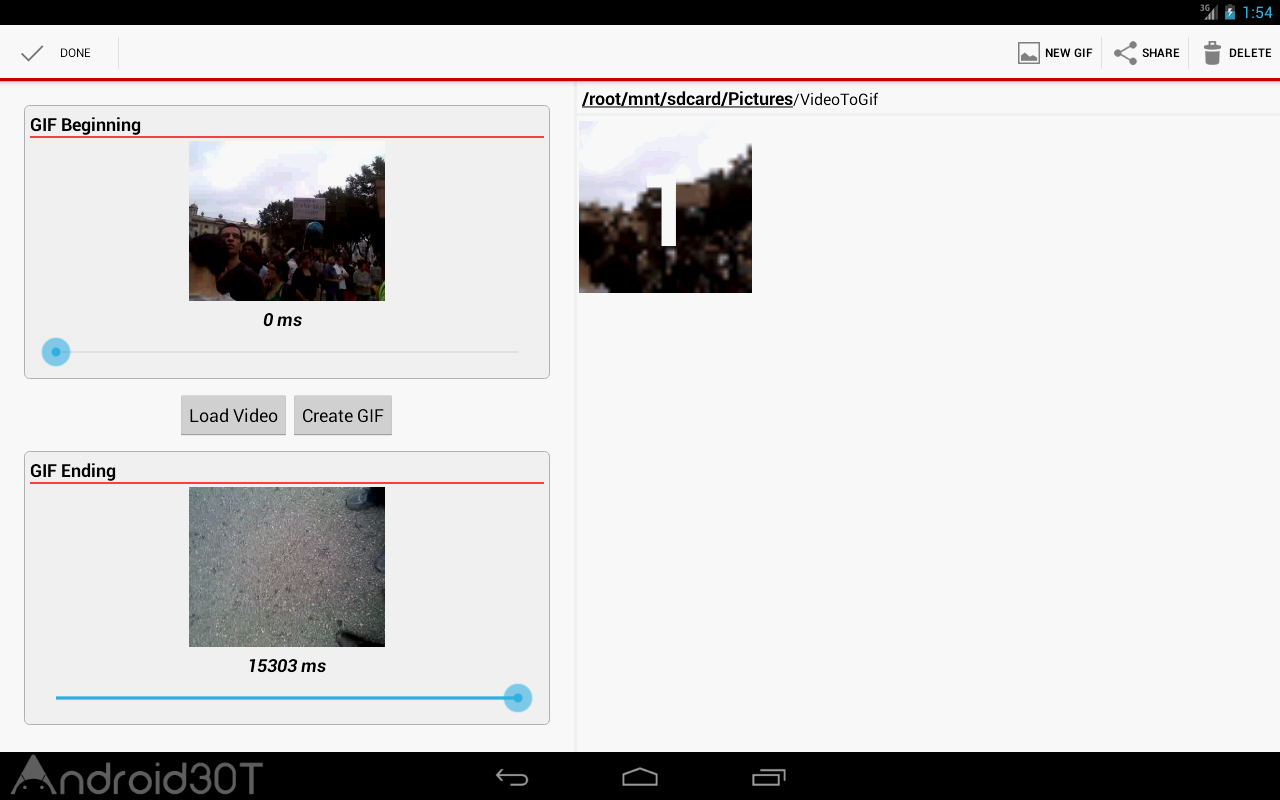Tap the Android Back navigation button

[x=512, y=777]
